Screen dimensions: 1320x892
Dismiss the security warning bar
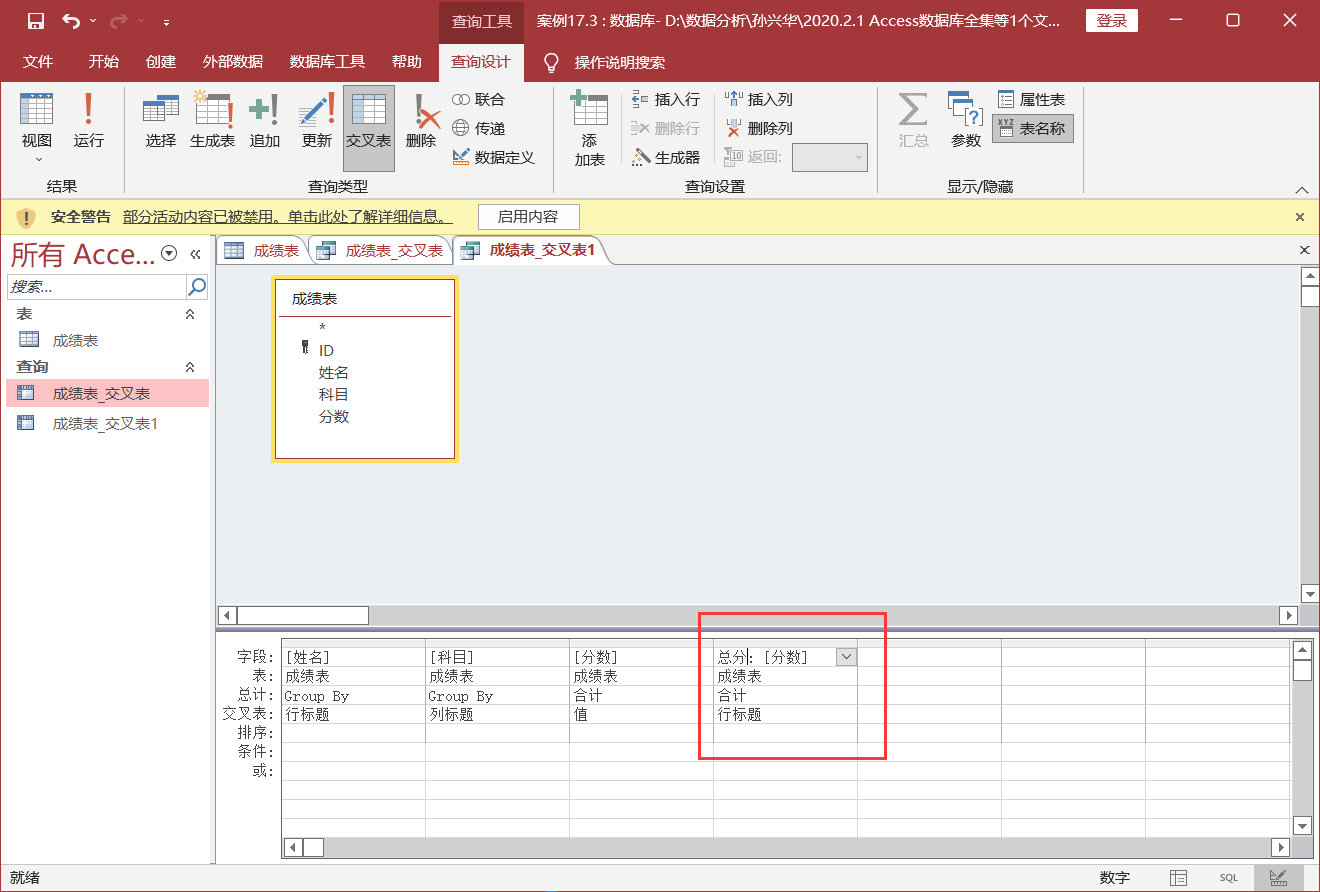pos(1300,217)
